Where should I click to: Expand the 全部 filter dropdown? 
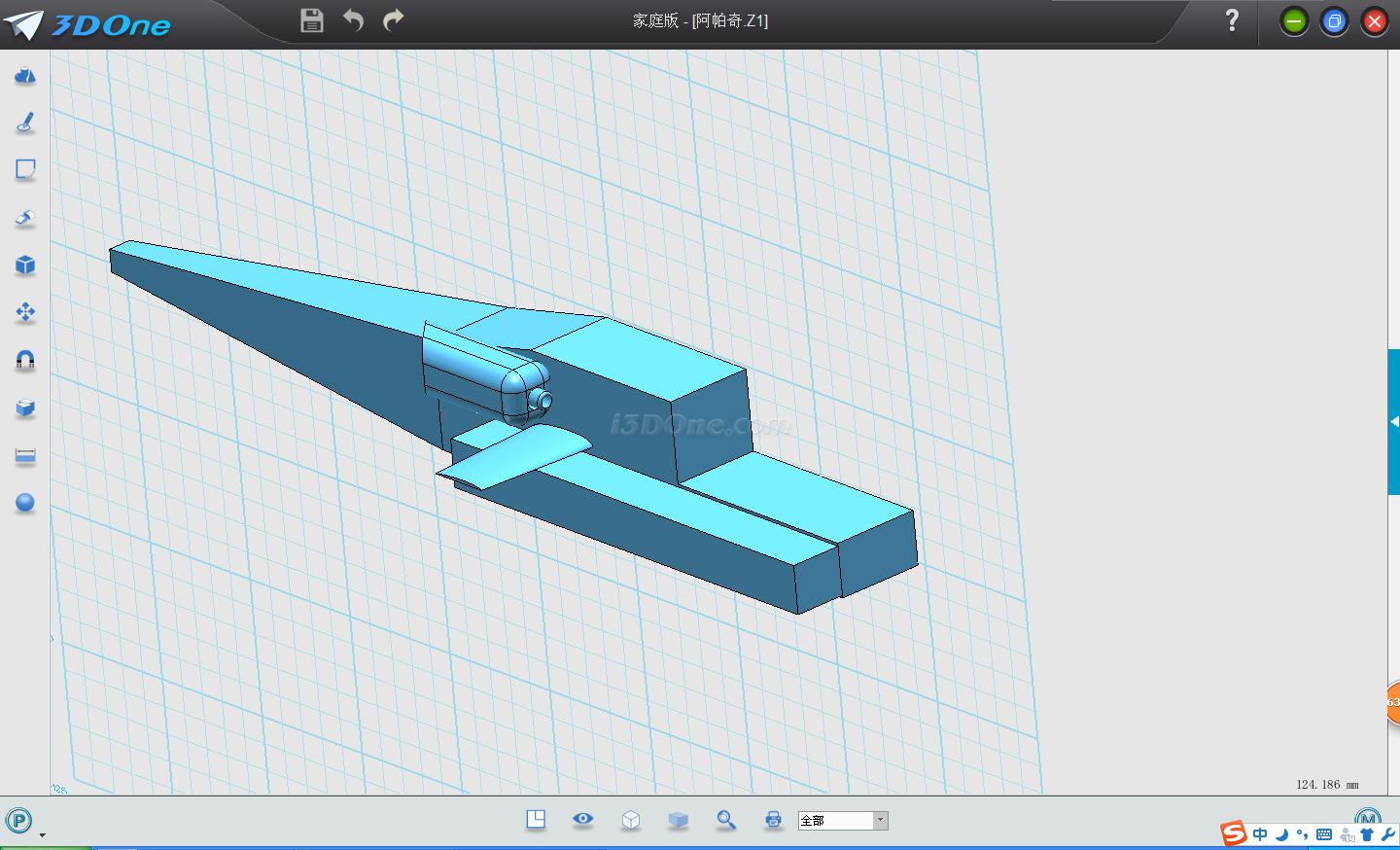[x=880, y=820]
